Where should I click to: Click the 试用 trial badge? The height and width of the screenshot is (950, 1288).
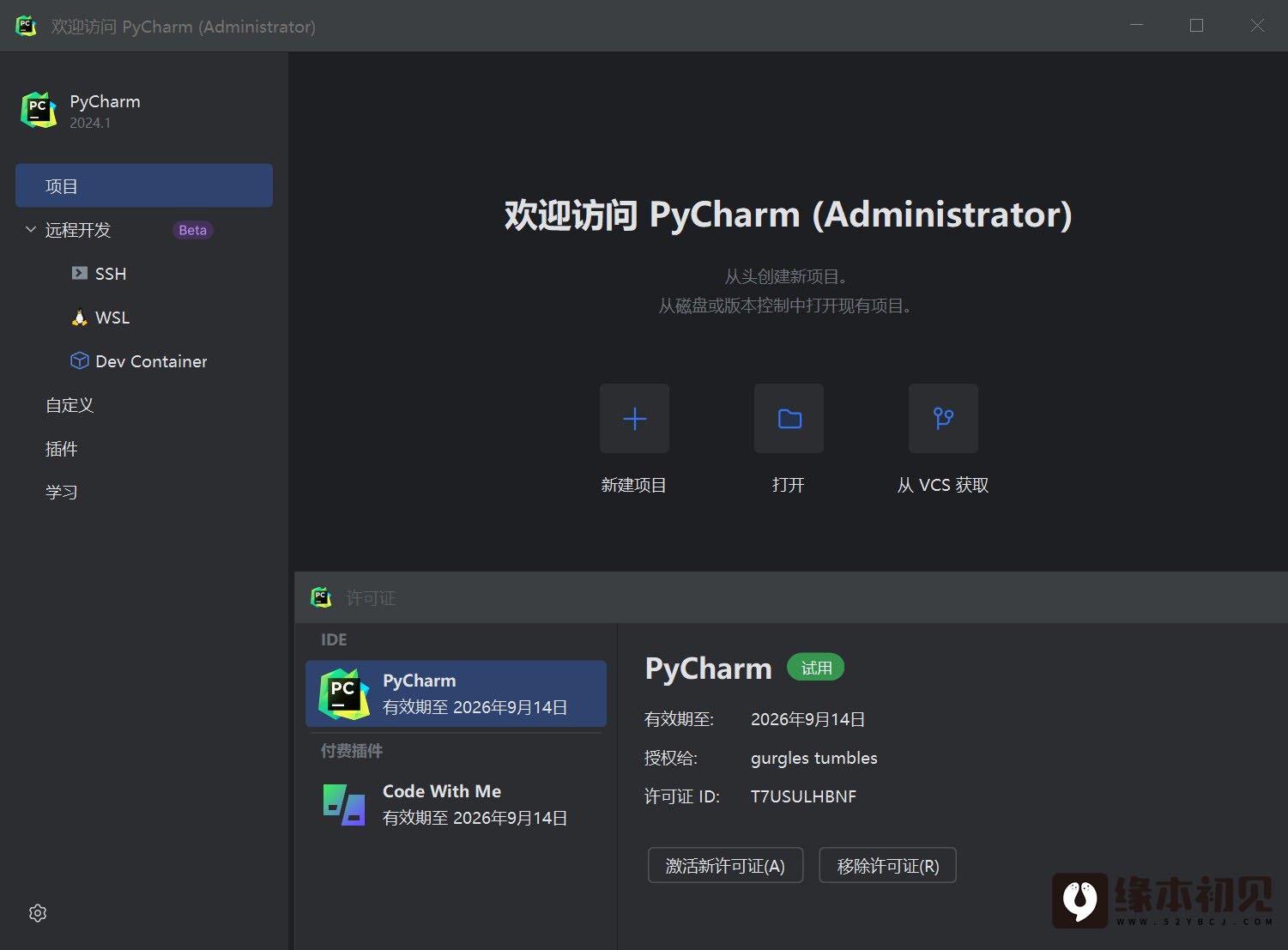pyautogui.click(x=815, y=668)
